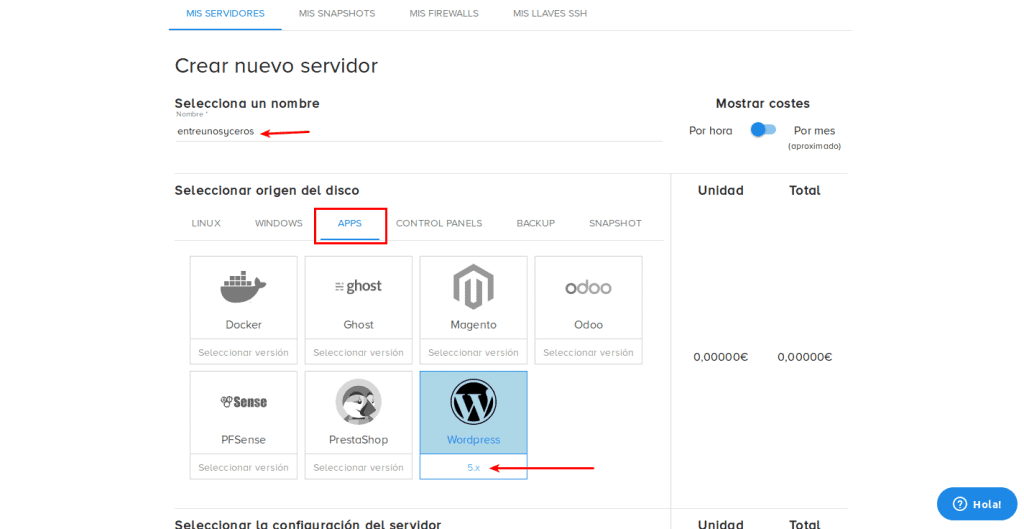
Task: Pick the Magento logo tile
Action: pos(473,287)
